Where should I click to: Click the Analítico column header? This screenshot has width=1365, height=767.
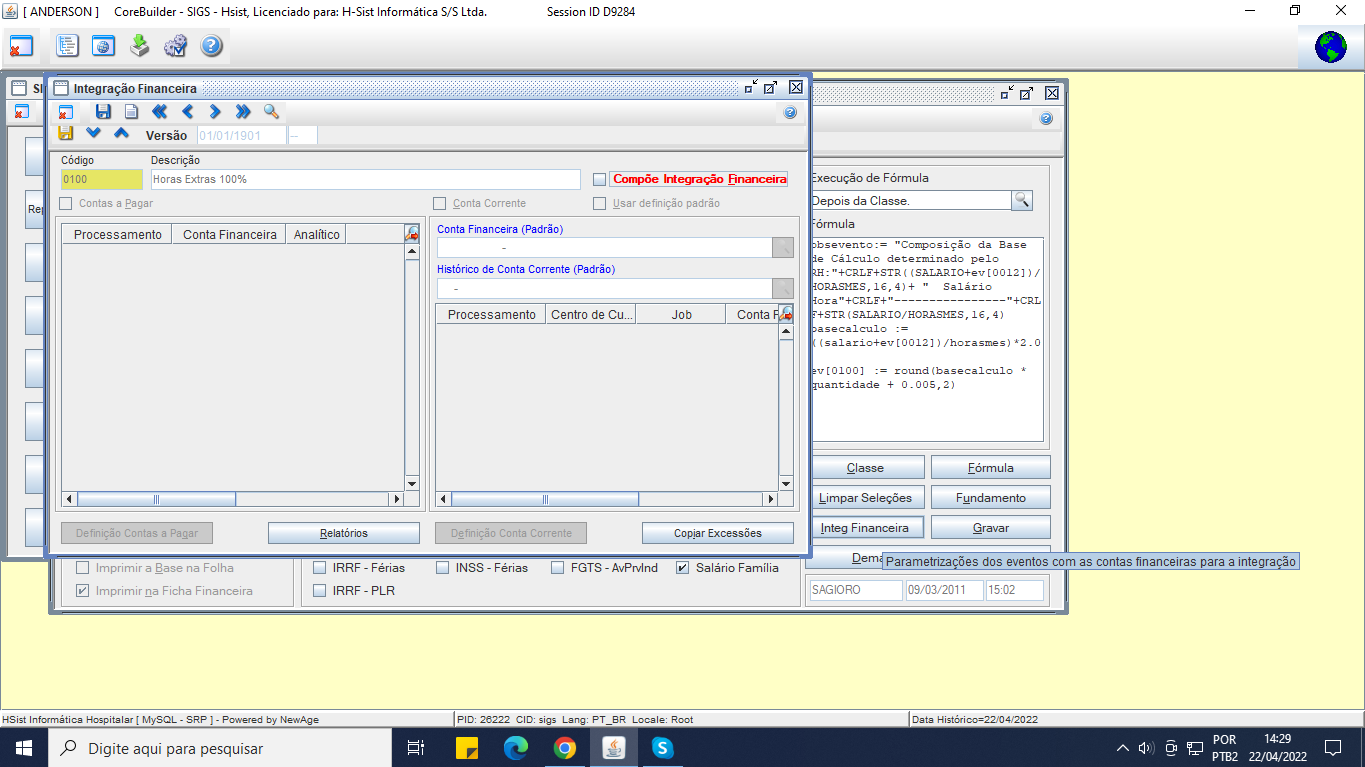317,234
